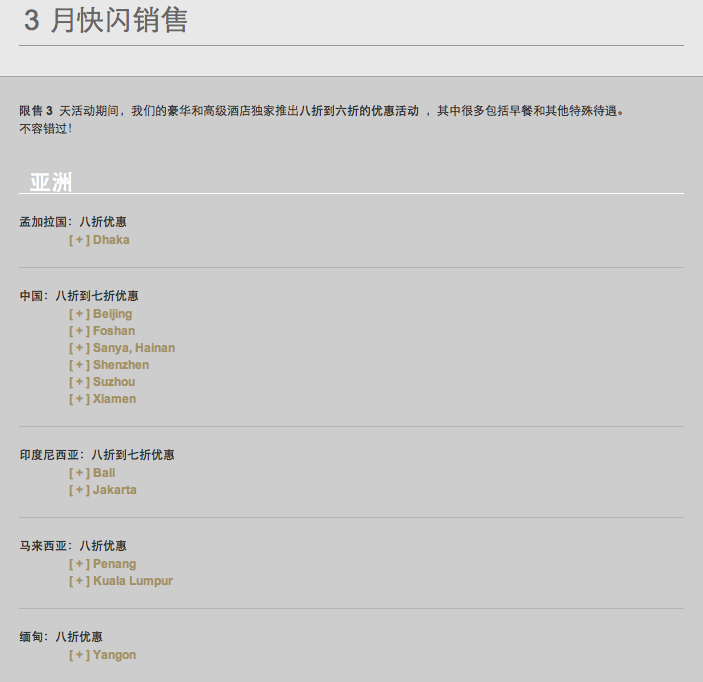Image resolution: width=703 pixels, height=682 pixels.
Task: Expand the [+] next to Xiamen
Action: point(79,399)
